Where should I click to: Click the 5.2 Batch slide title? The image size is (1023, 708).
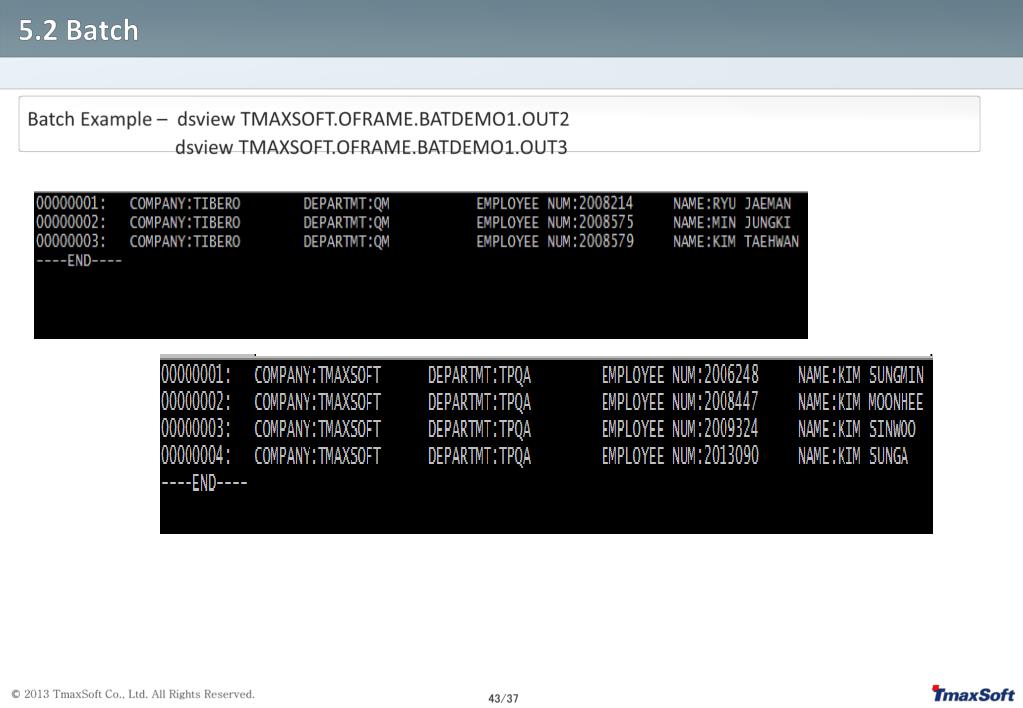point(78,31)
